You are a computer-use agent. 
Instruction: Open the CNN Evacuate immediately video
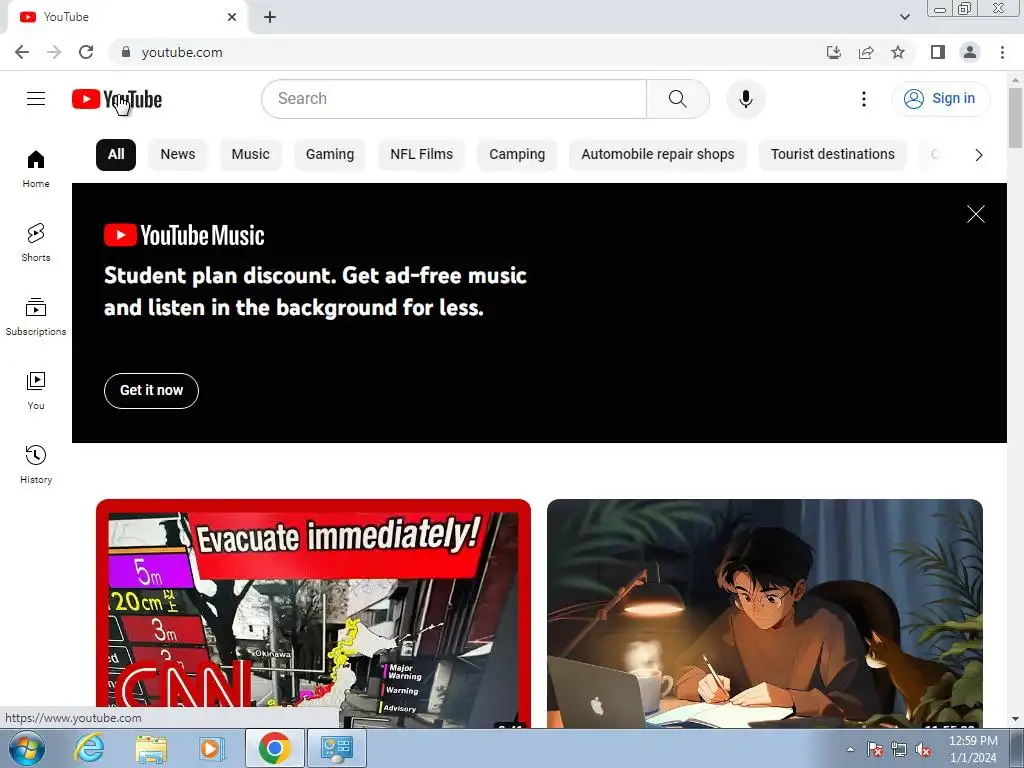pos(313,614)
